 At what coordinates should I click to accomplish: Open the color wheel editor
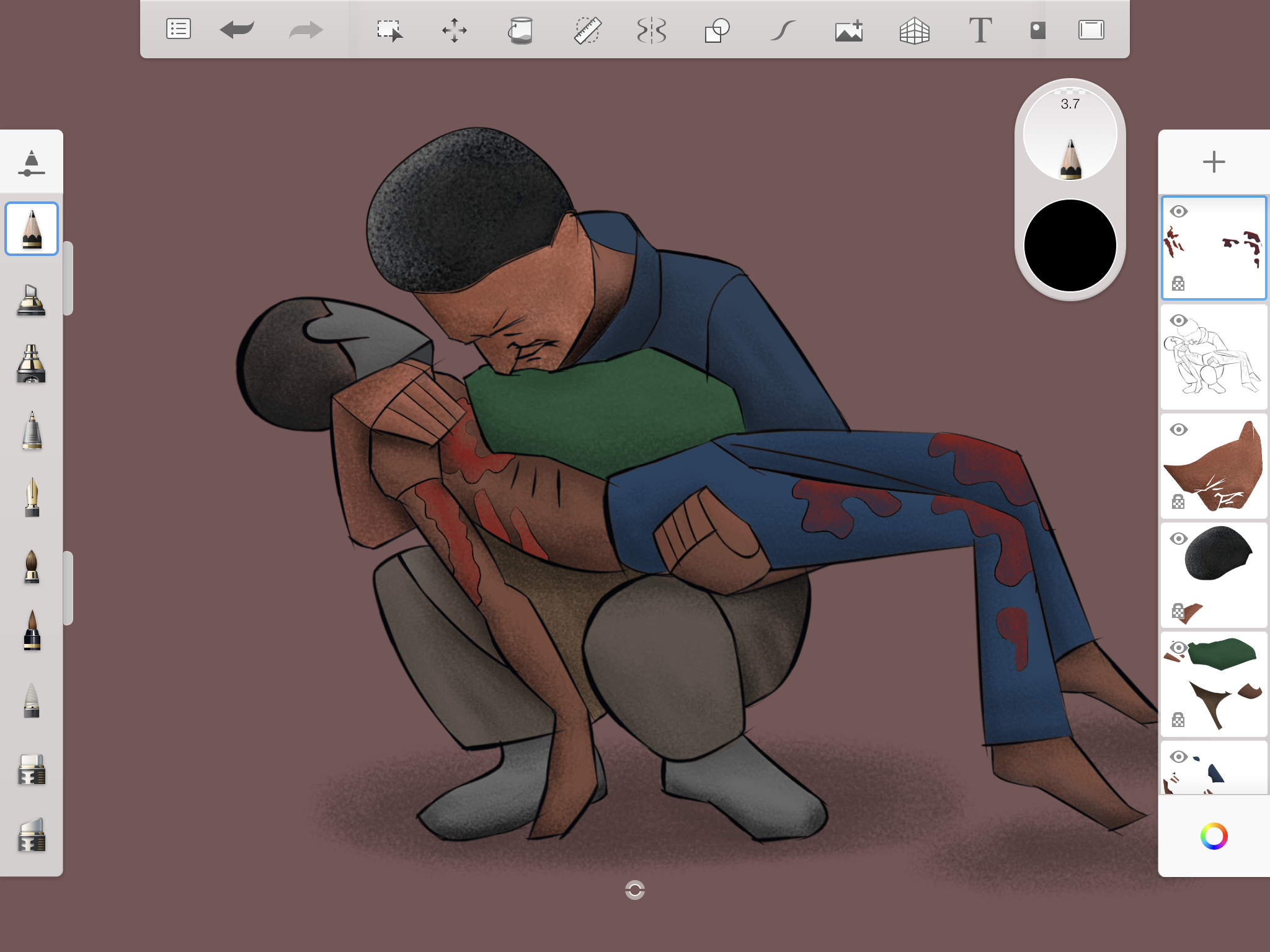tap(1214, 836)
